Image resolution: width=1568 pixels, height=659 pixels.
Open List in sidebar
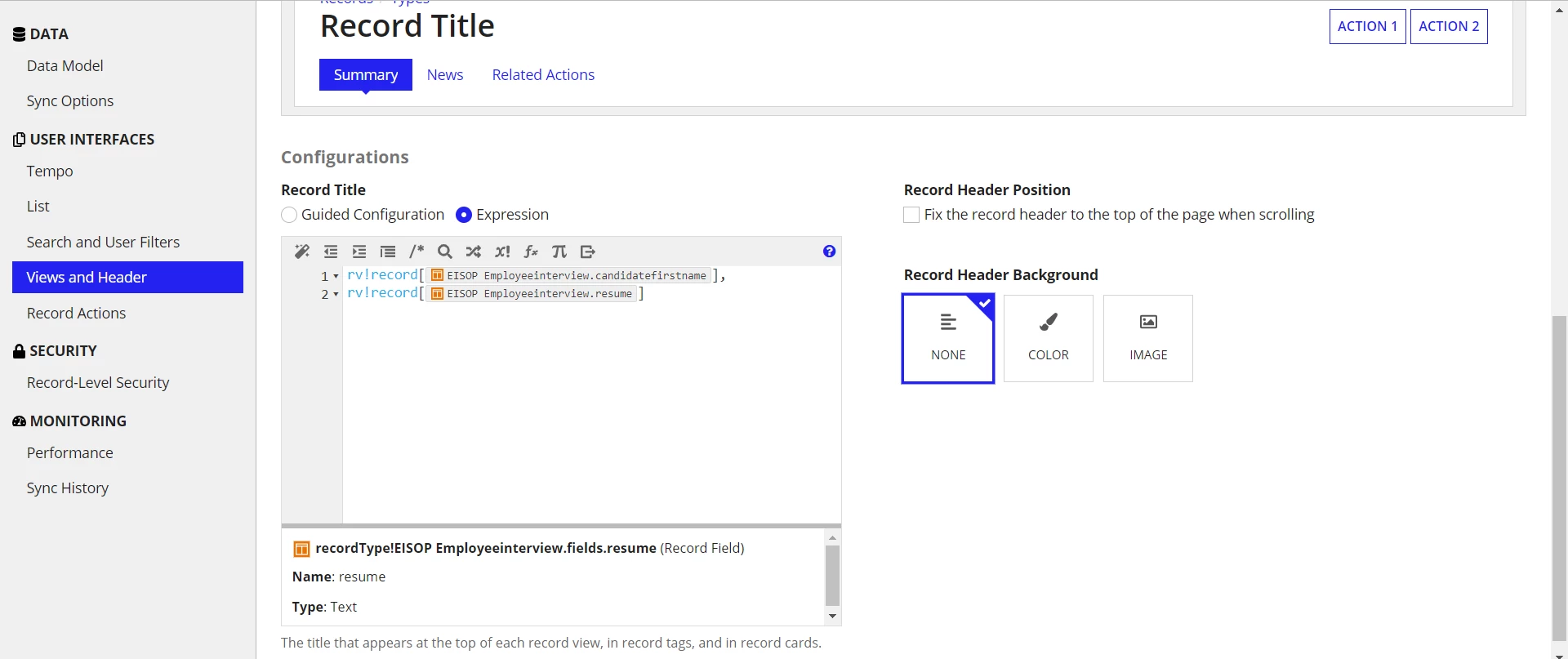(x=38, y=207)
